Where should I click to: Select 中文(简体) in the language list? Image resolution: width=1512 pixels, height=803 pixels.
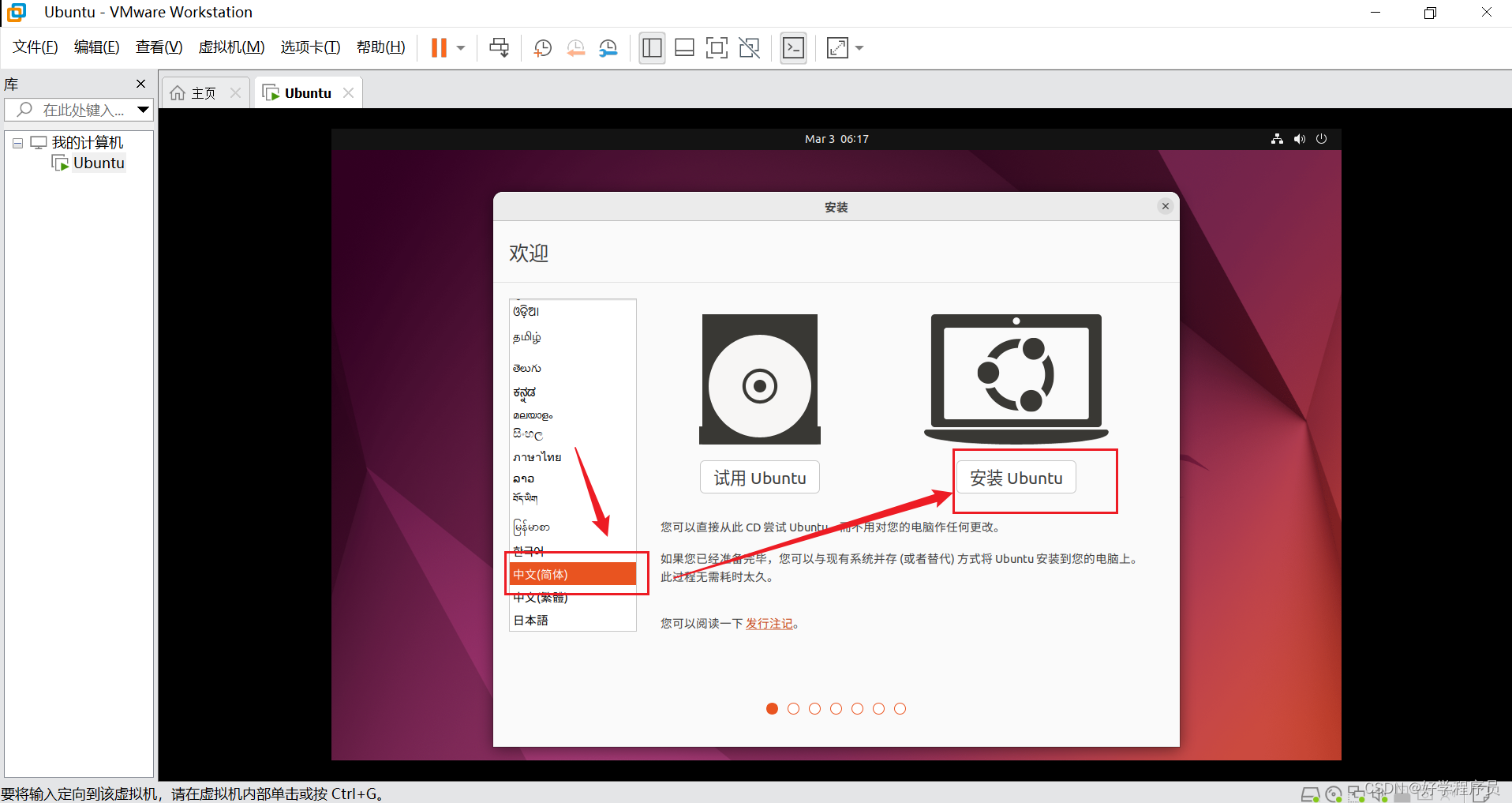click(573, 574)
